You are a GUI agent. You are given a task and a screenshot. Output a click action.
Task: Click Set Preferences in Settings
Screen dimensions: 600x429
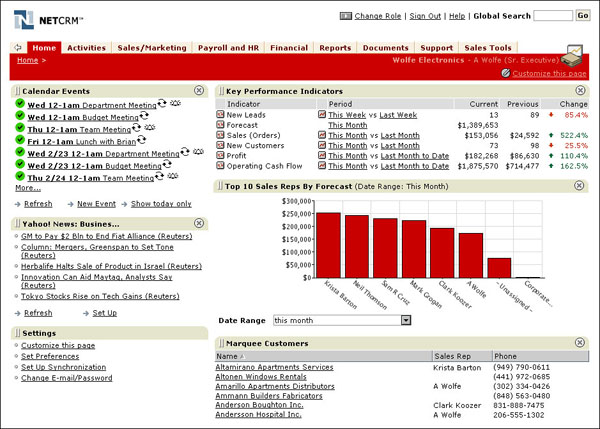pos(50,356)
